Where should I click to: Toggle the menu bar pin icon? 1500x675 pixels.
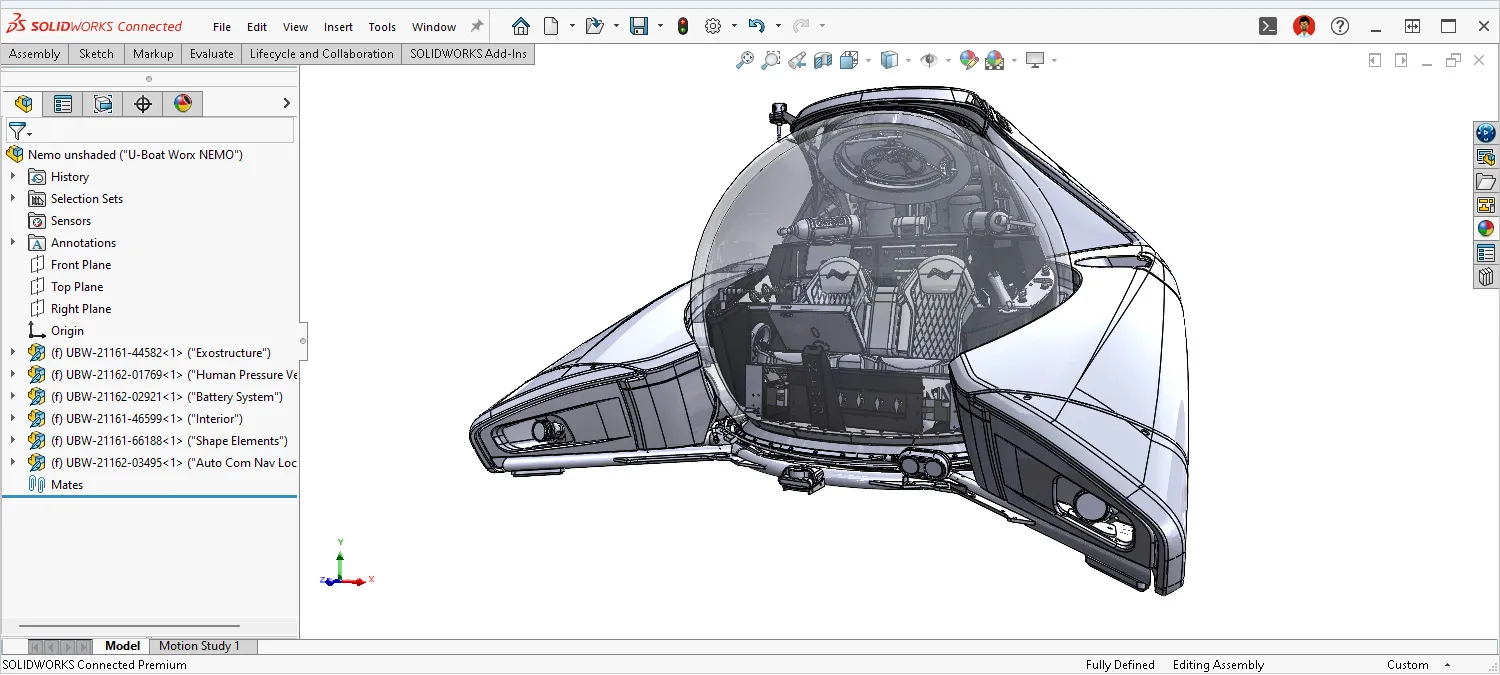[x=475, y=25]
